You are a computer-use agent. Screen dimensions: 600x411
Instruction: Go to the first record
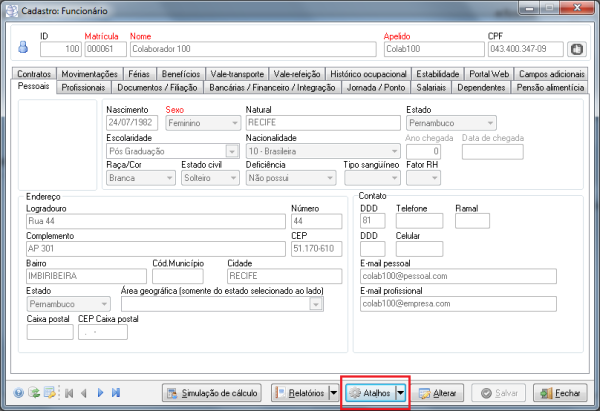pyautogui.click(x=68, y=393)
